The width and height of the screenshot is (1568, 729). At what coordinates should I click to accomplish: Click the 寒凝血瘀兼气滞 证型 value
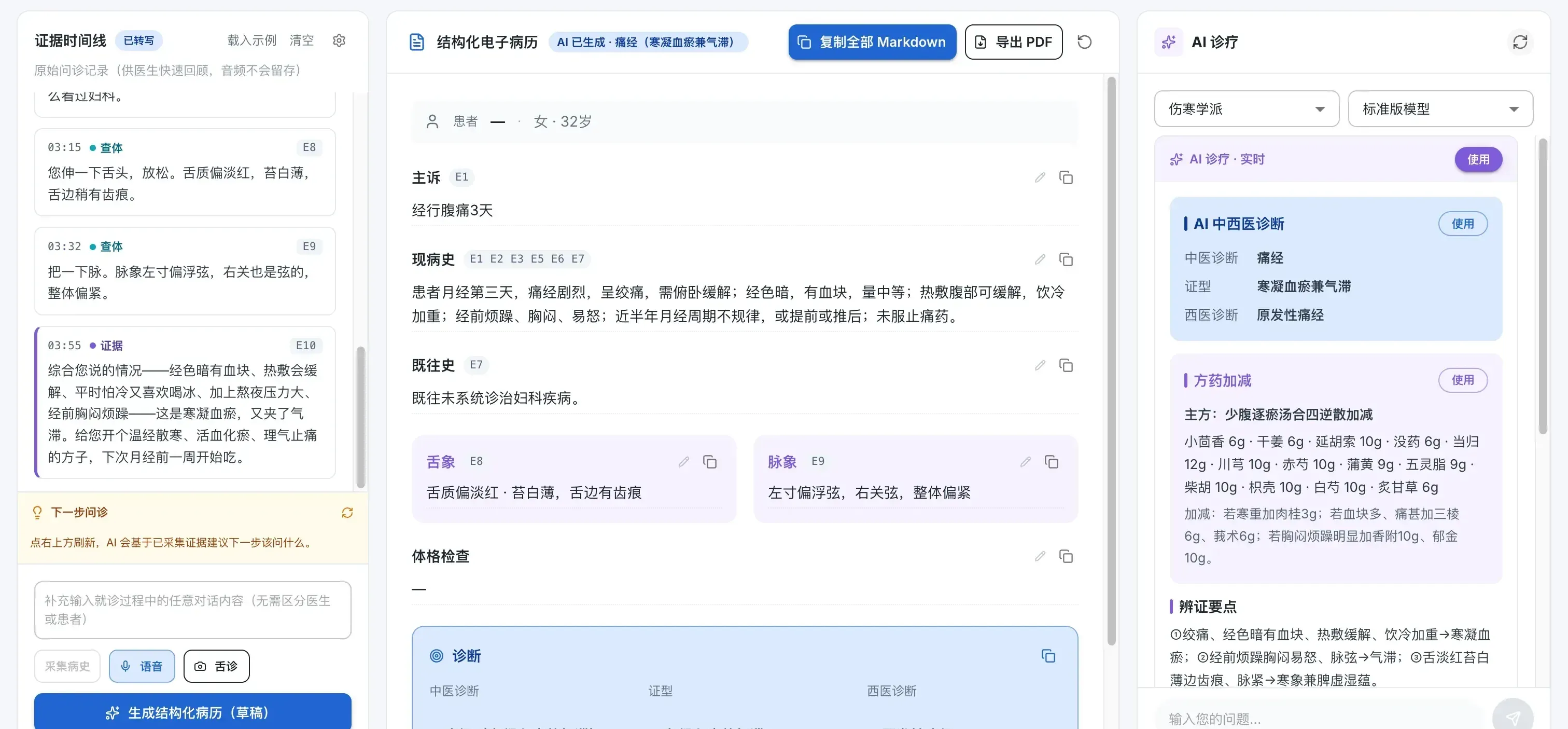(1304, 286)
